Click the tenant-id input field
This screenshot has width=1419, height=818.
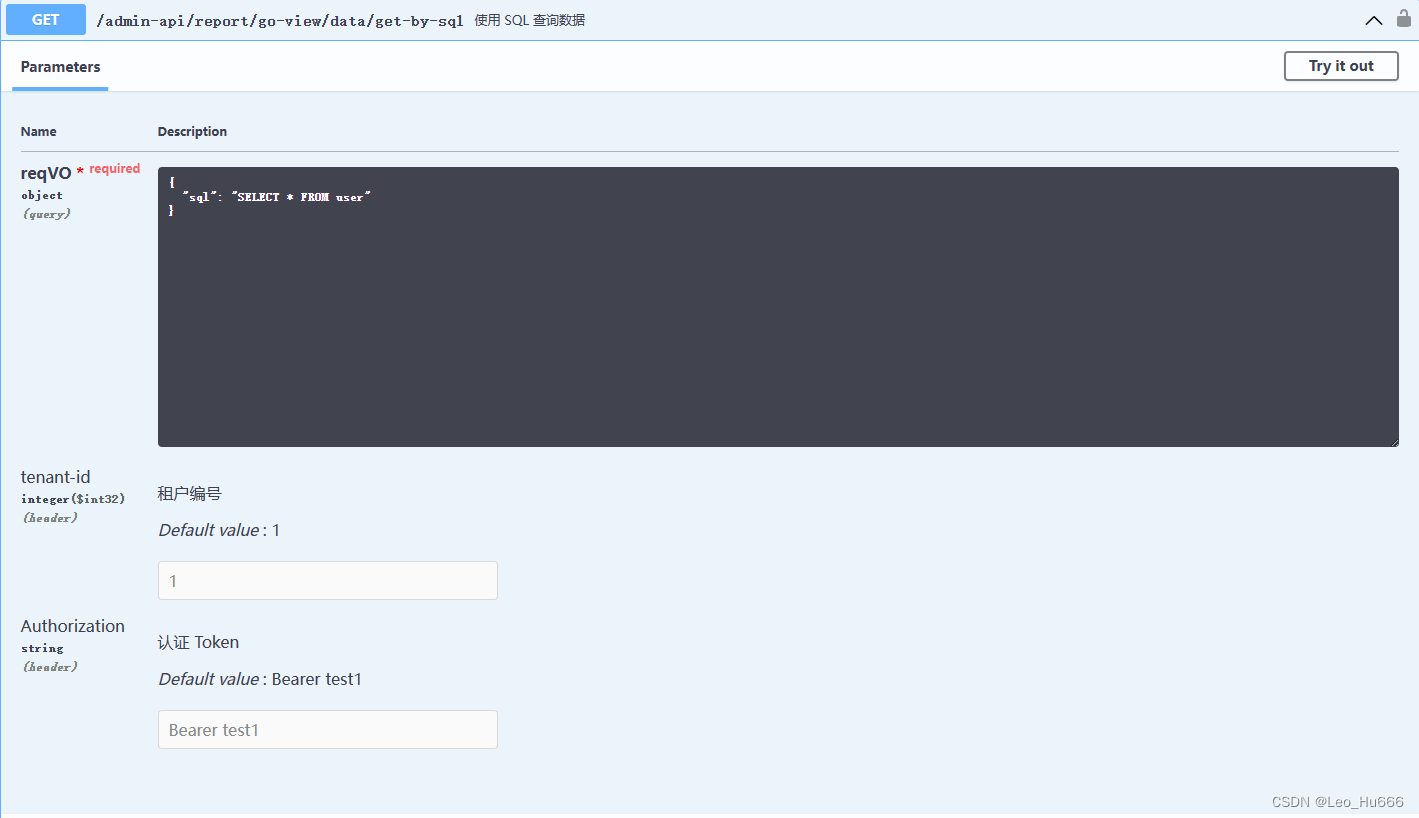(327, 581)
